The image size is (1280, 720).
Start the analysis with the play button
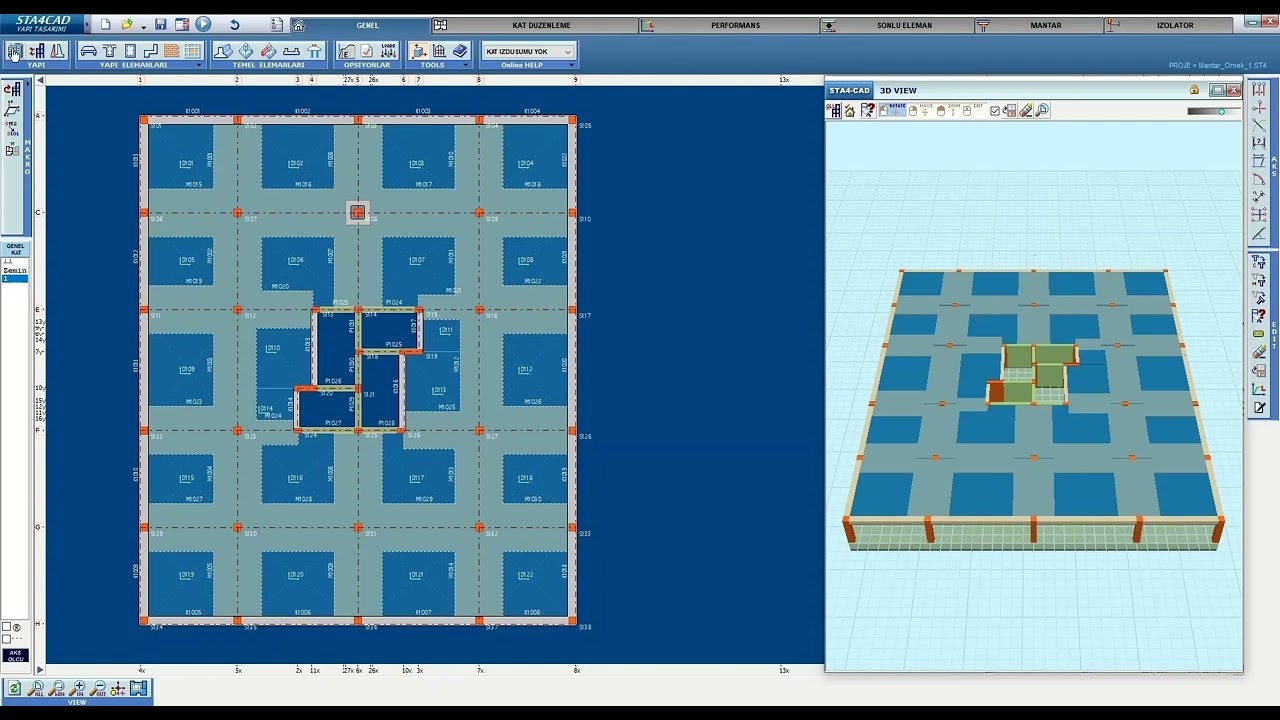coord(203,24)
